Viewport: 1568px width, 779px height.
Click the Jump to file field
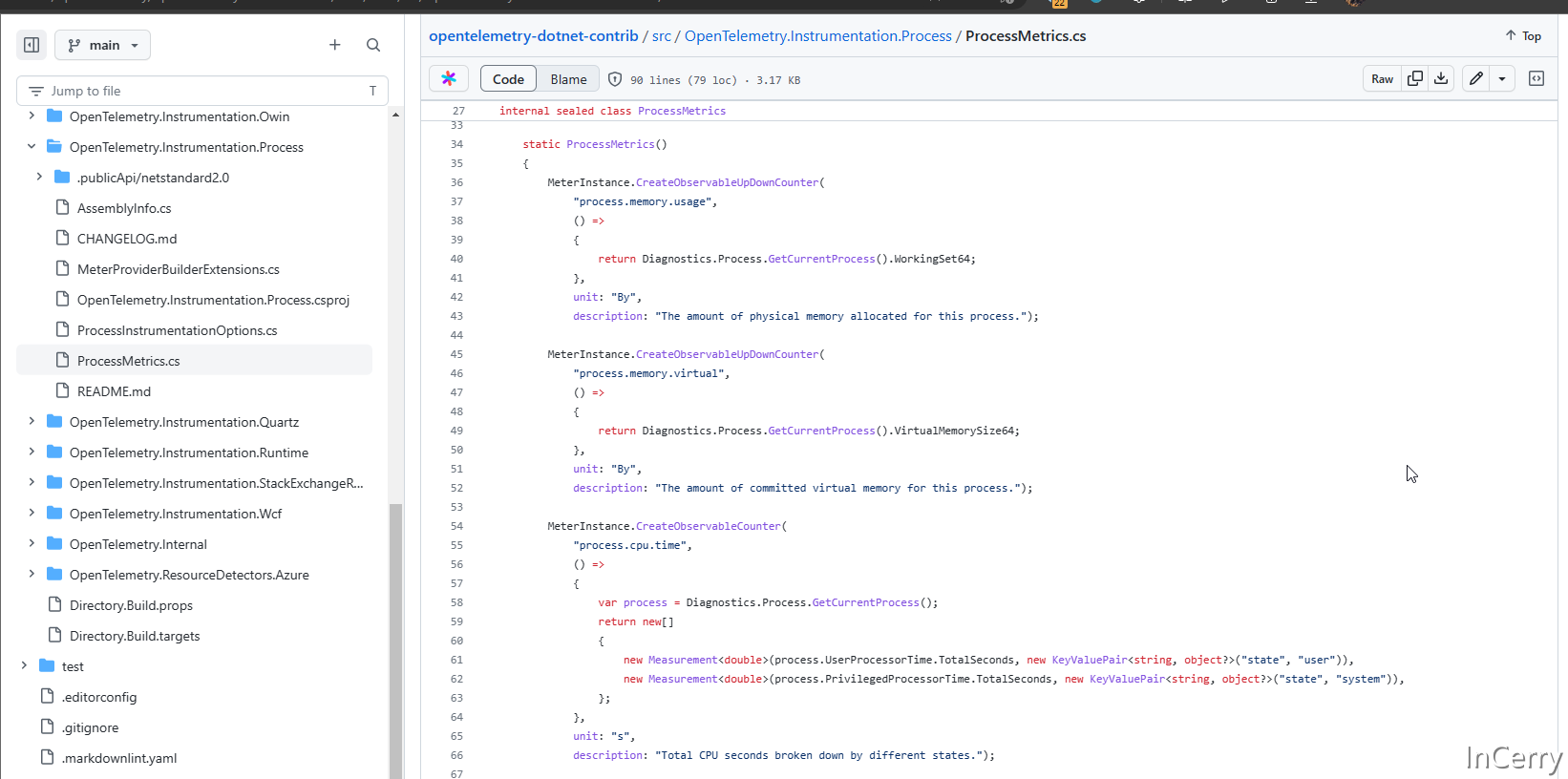click(202, 91)
